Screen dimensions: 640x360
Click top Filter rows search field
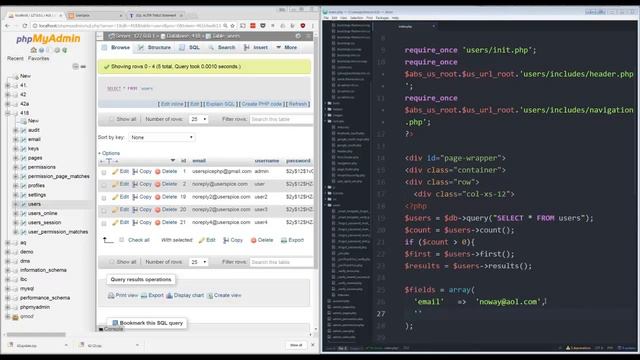click(281, 119)
